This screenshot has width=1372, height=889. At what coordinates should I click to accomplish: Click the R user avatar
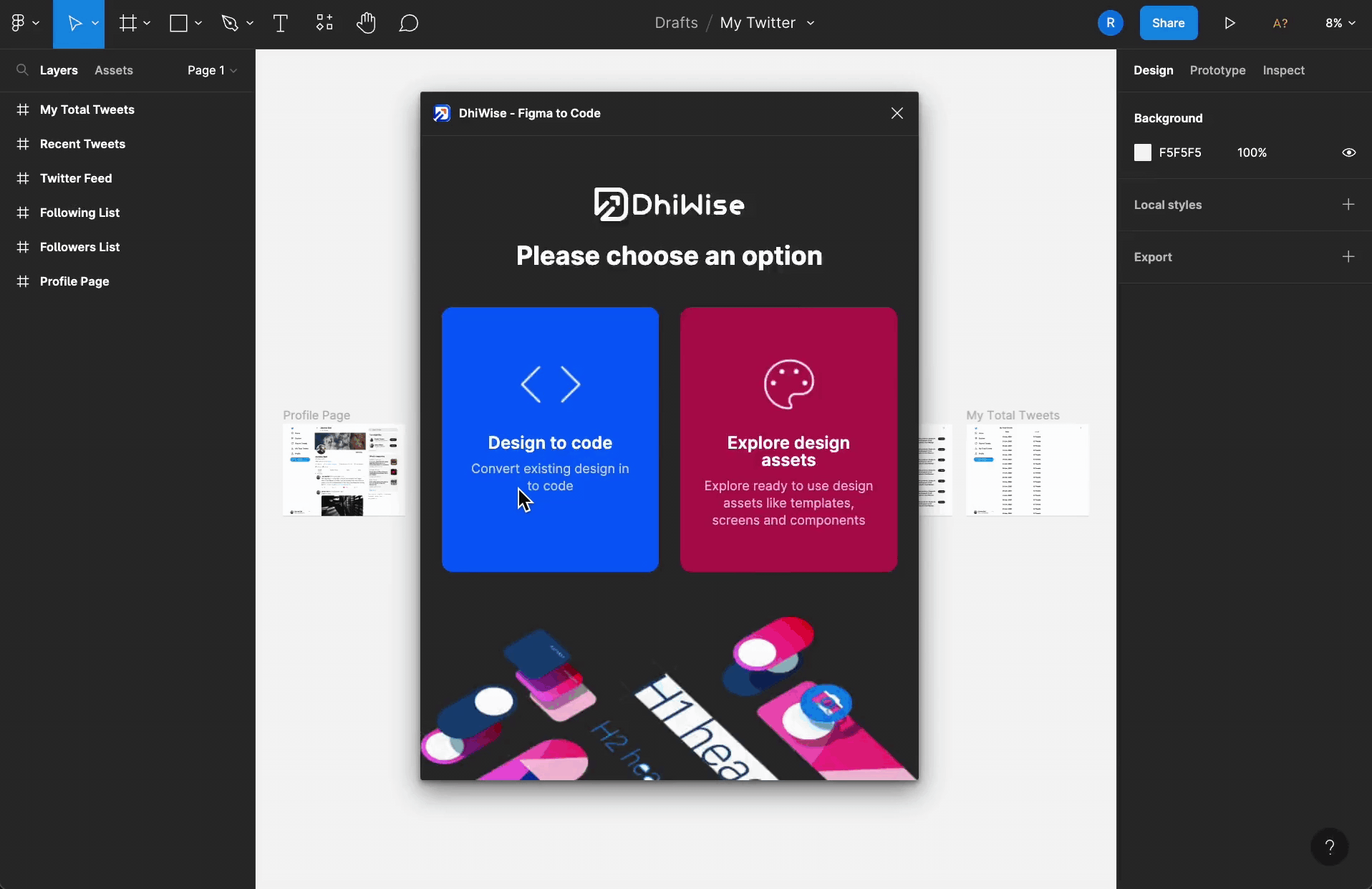(x=1110, y=23)
